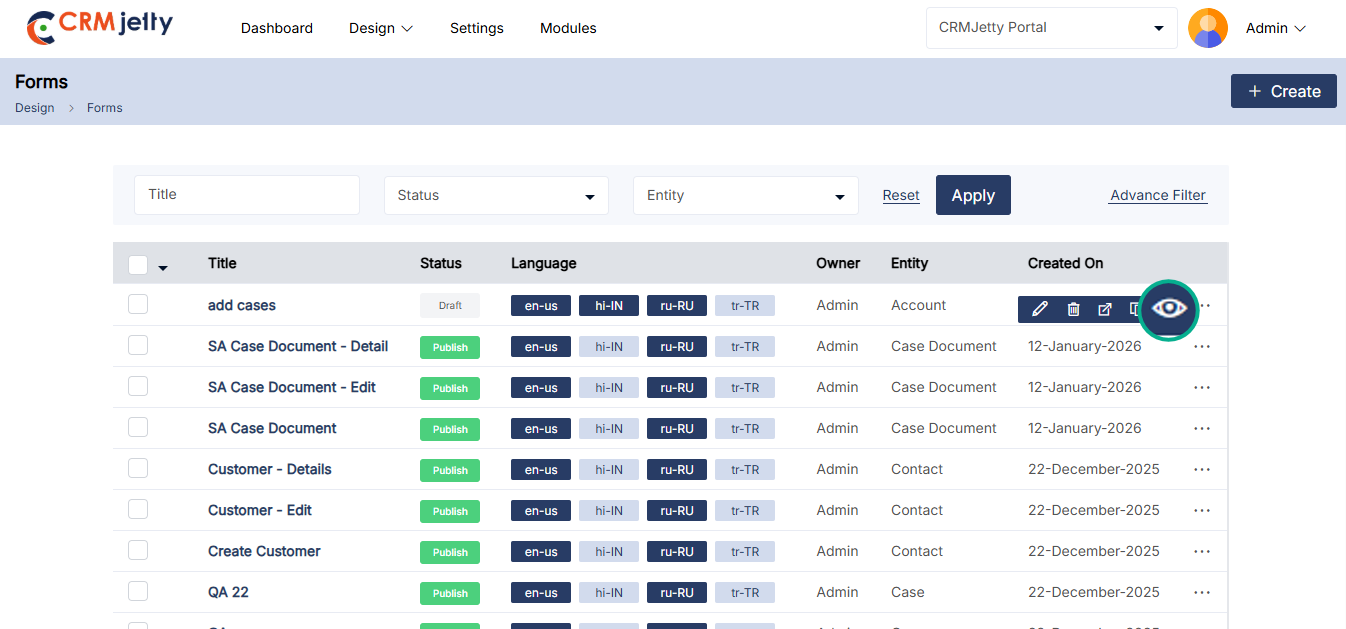Click the Admin user avatar
The width and height of the screenshot is (1346, 629).
click(1208, 28)
